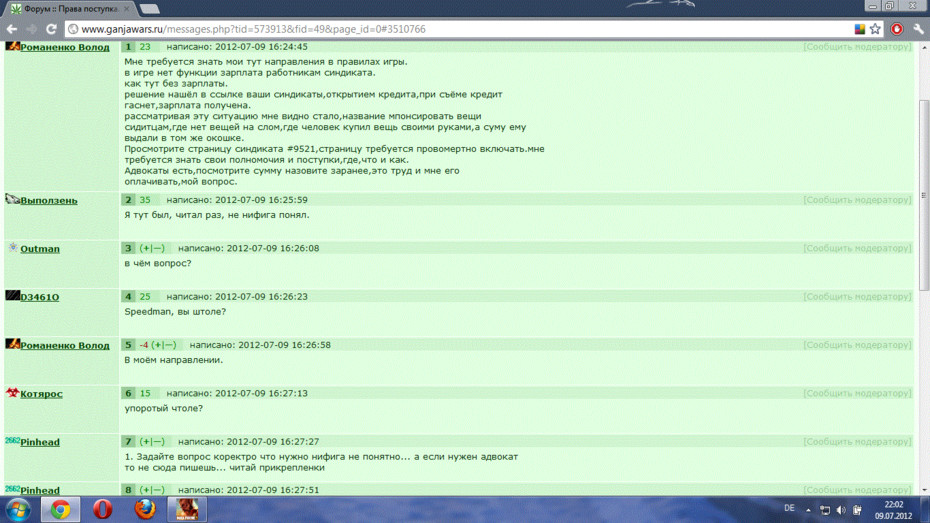Click text "Speedman, вы штоле?"

175,312
